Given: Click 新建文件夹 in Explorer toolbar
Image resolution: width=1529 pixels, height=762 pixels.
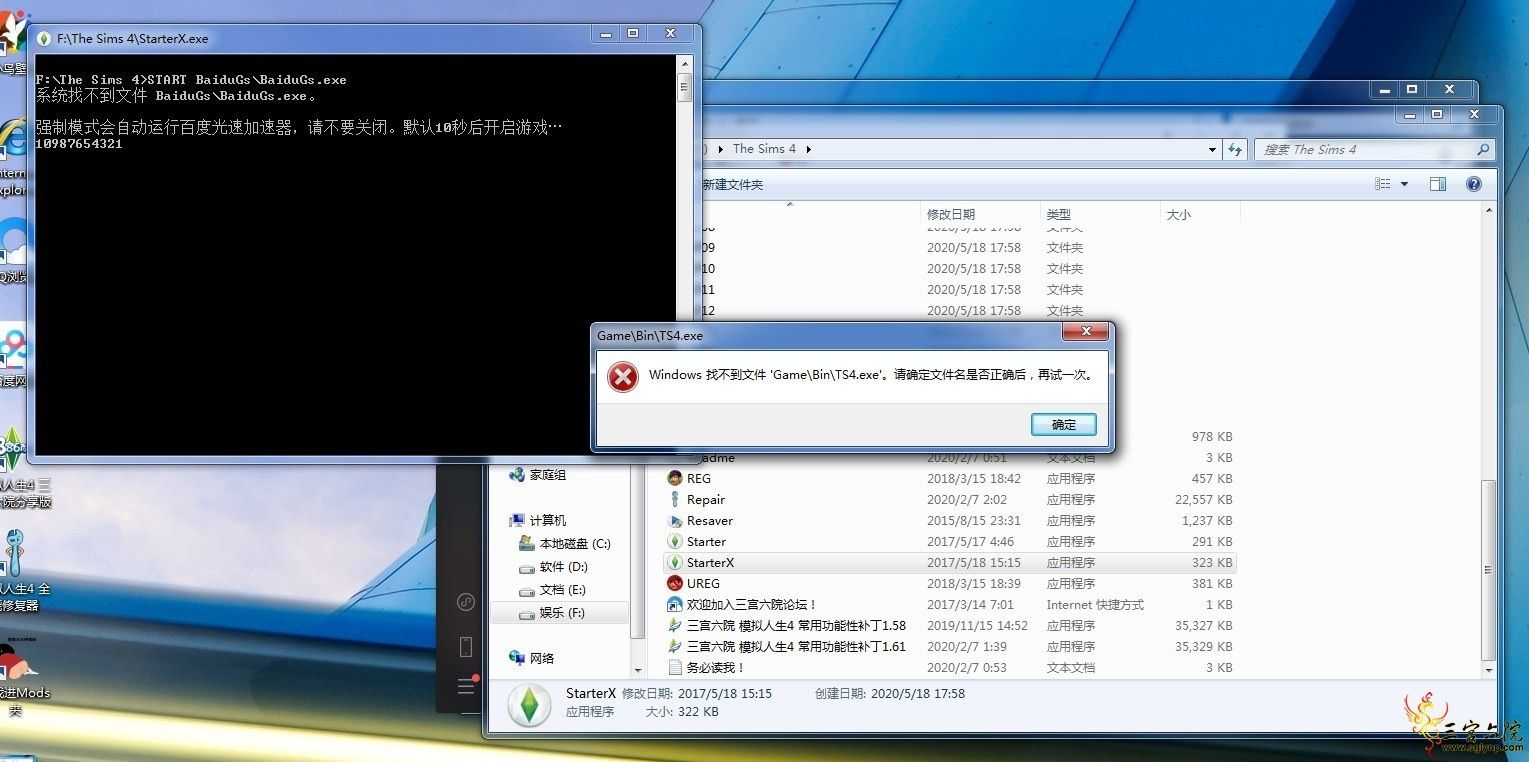Looking at the screenshot, I should point(732,185).
